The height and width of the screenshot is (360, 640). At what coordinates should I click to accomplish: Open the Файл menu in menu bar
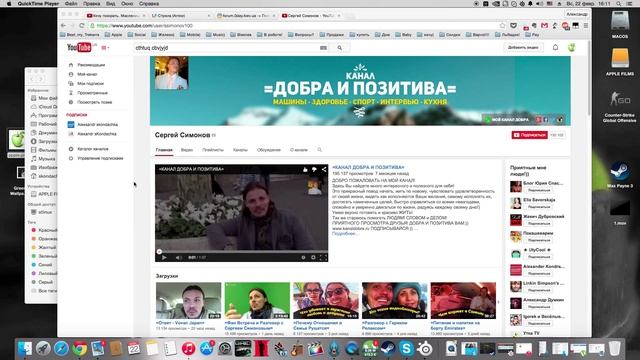pos(71,4)
